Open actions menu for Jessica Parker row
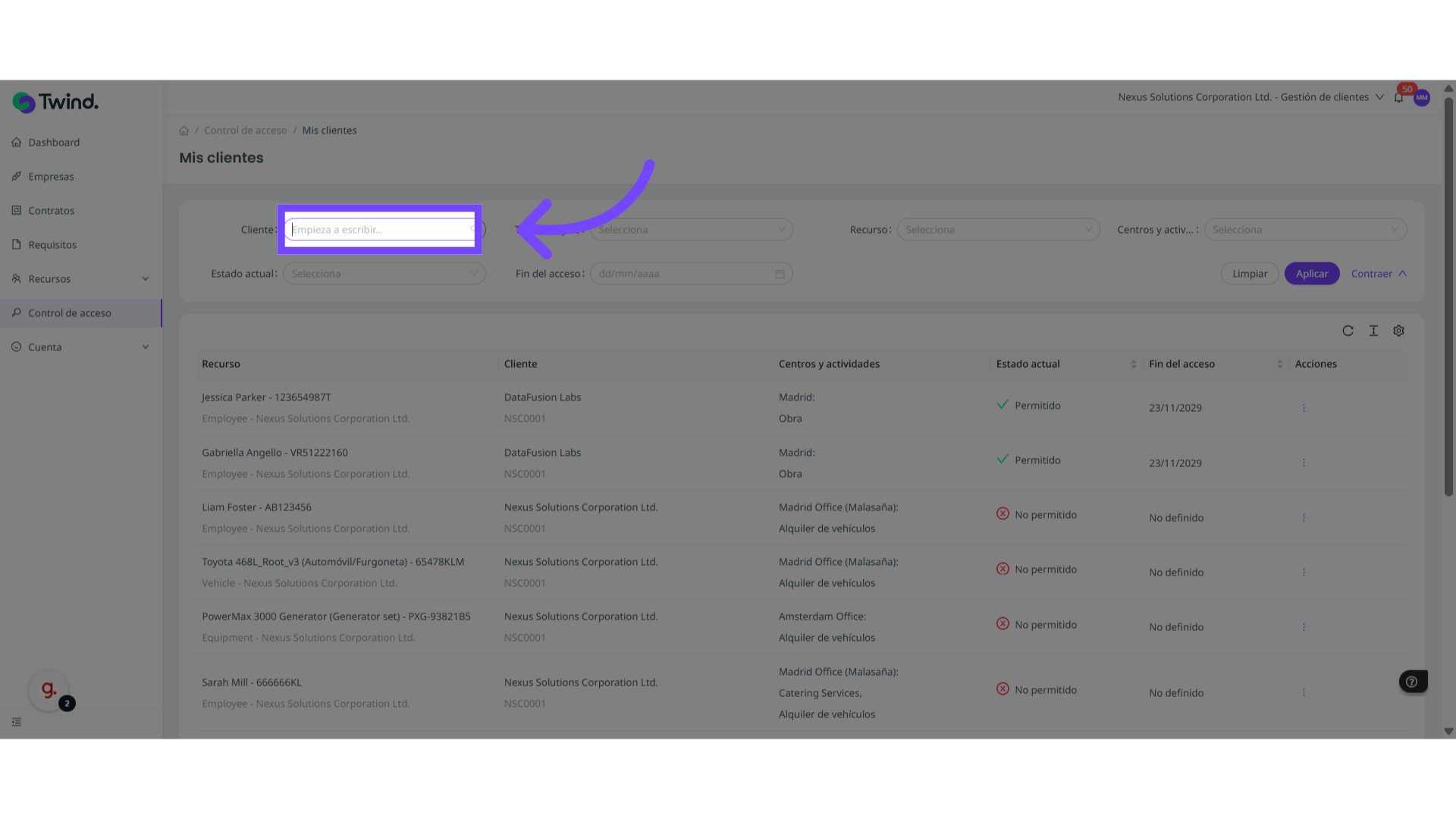The height and width of the screenshot is (819, 1456). point(1304,408)
